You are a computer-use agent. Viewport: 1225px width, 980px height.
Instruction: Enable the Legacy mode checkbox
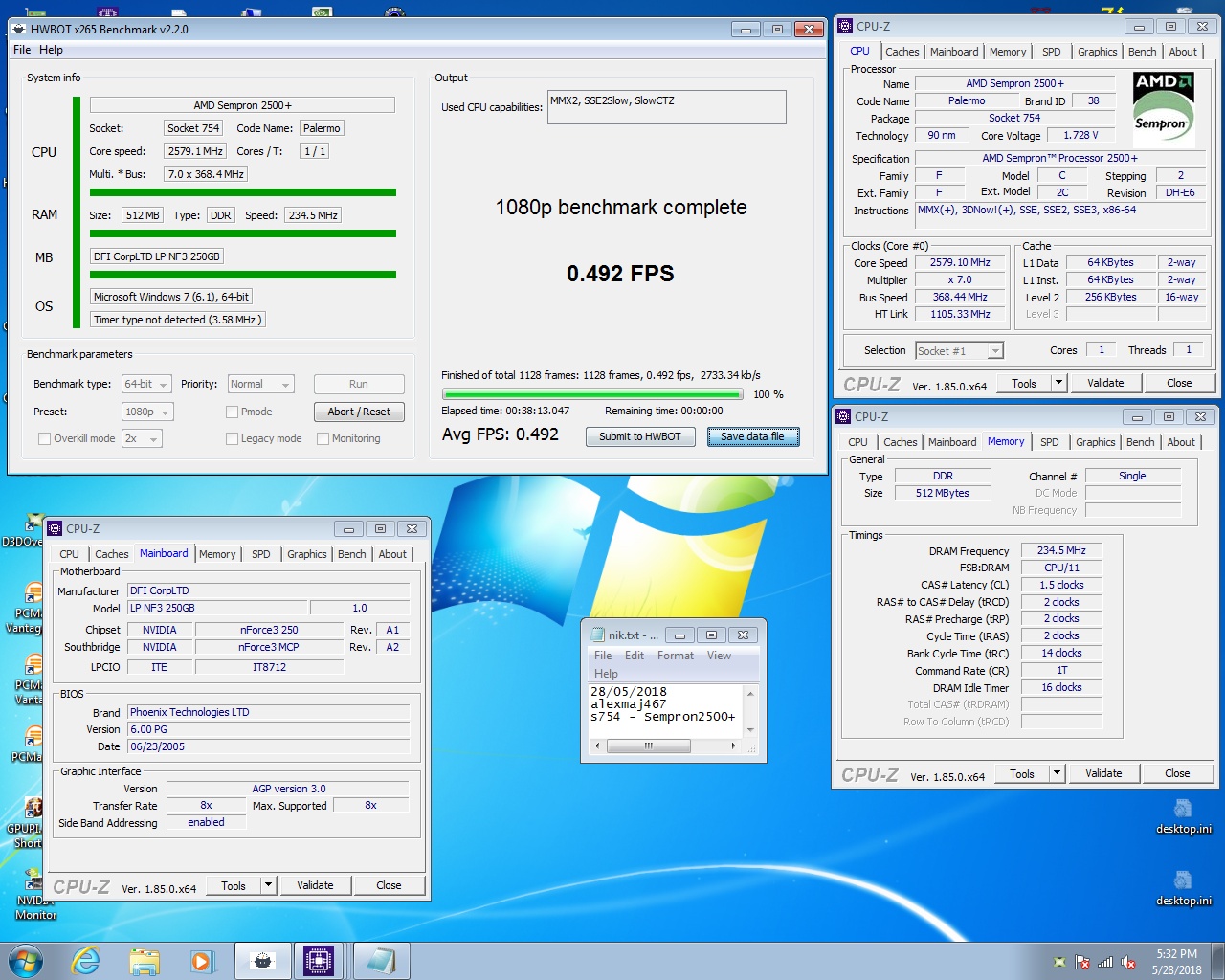pyautogui.click(x=232, y=438)
